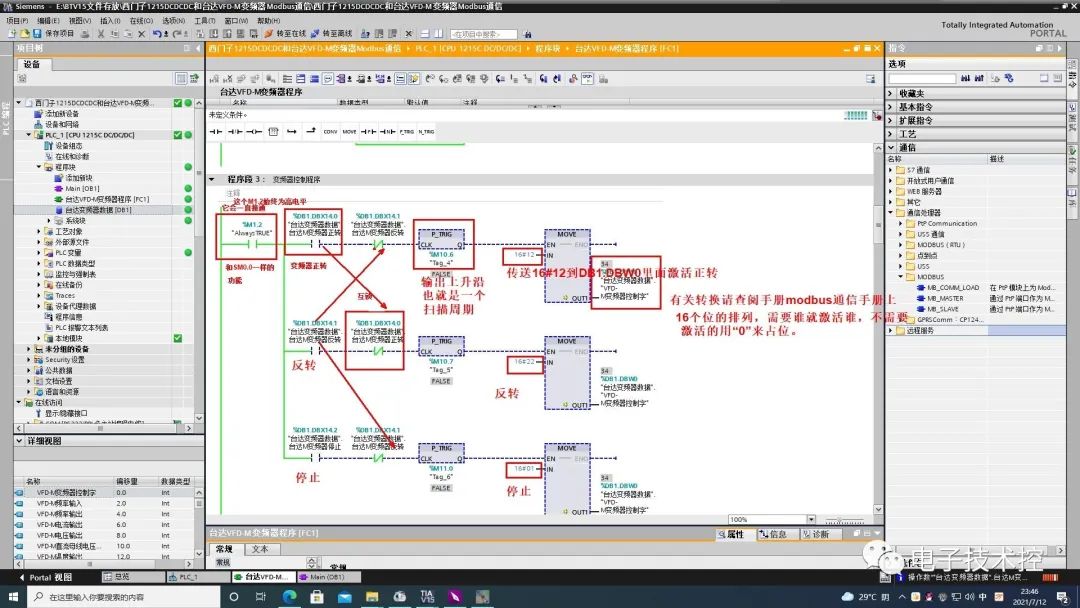Click the Delete X icon in main toolbar
The height and width of the screenshot is (608, 1080).
141,33
